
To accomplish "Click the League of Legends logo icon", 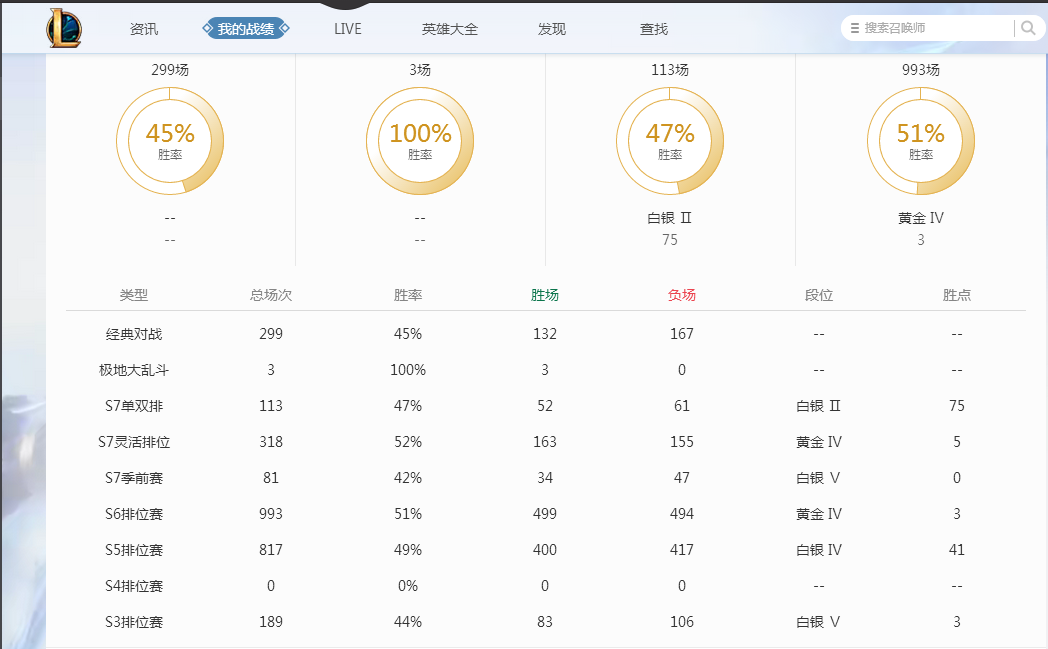I will coord(64,29).
